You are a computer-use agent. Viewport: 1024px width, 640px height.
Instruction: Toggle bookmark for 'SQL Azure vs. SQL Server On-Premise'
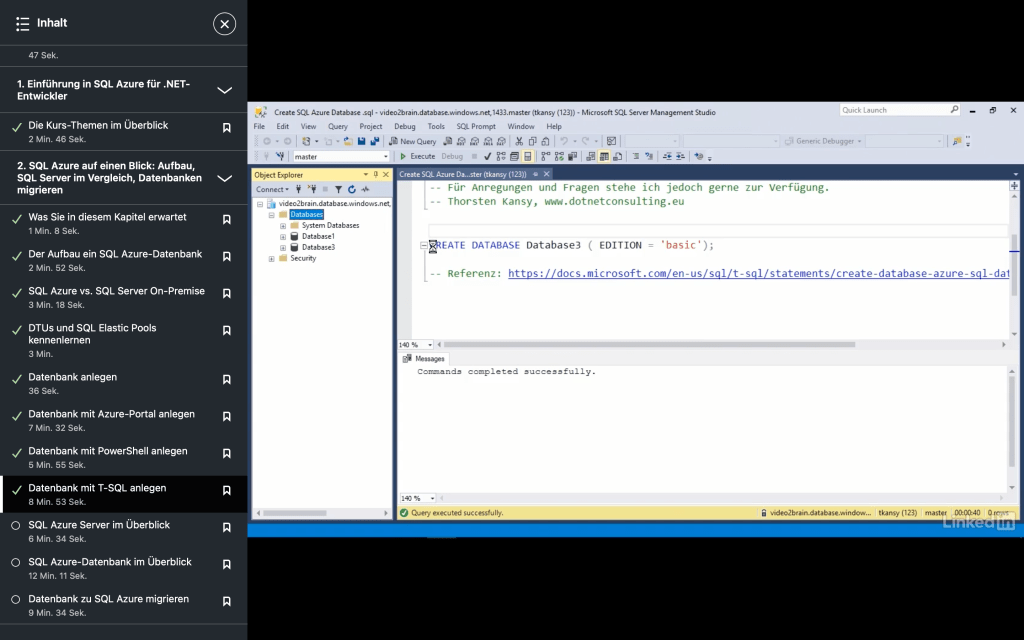point(227,294)
